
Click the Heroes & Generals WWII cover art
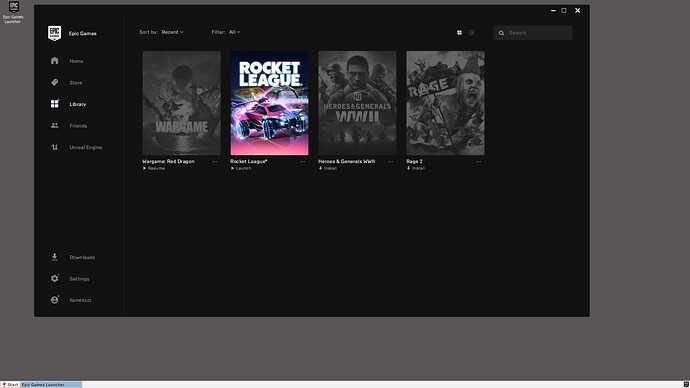point(357,103)
